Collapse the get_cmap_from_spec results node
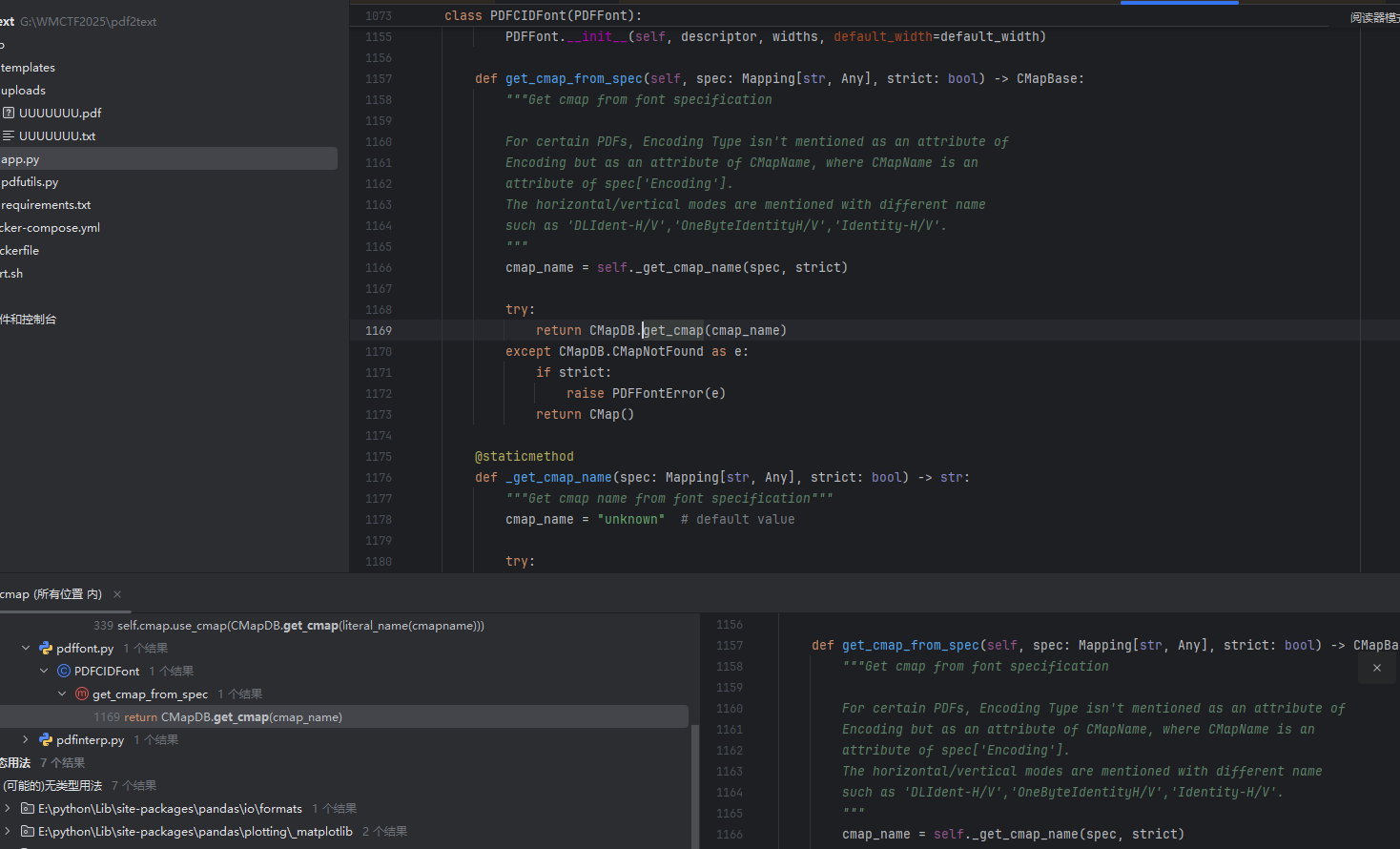 tap(62, 694)
